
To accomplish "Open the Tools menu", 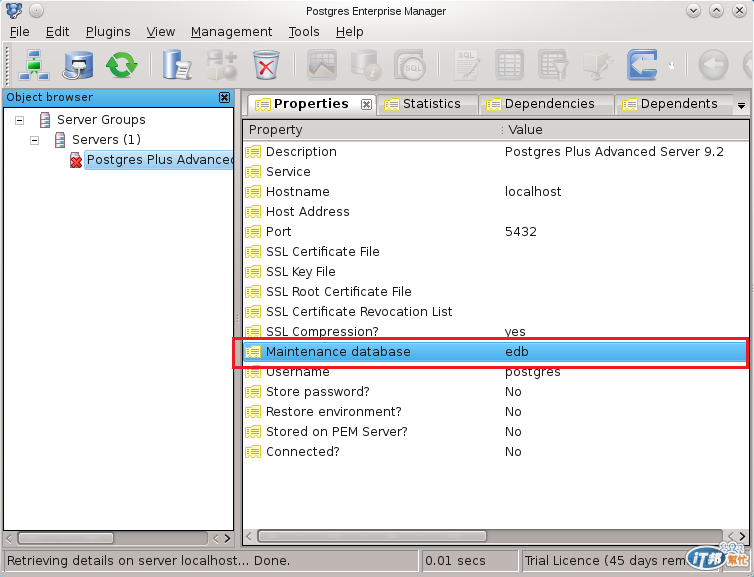I will point(304,32).
